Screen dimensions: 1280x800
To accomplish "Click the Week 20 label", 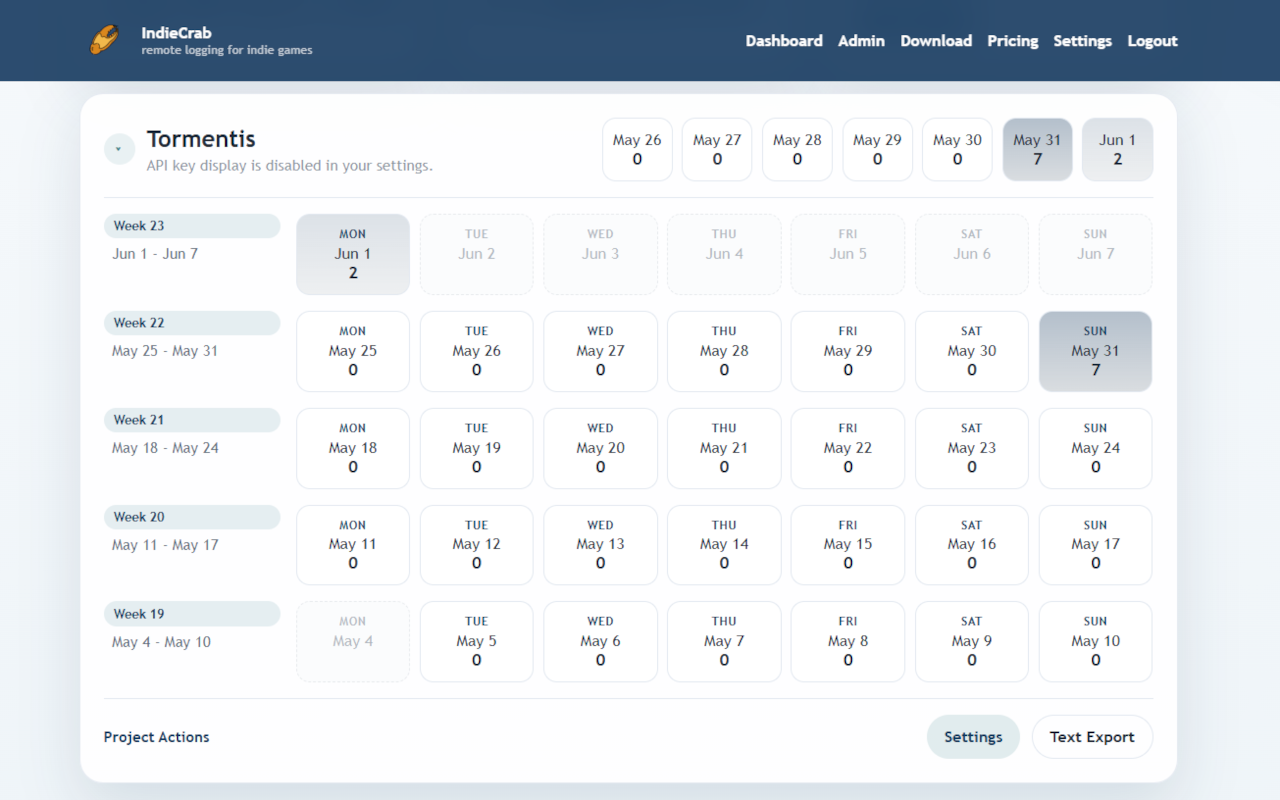I will [192, 517].
